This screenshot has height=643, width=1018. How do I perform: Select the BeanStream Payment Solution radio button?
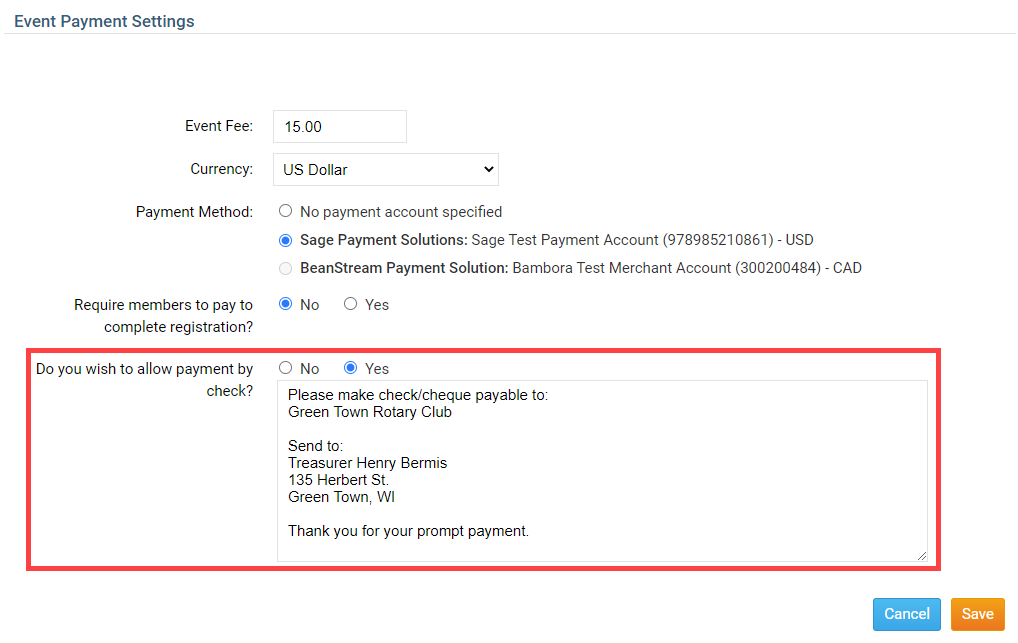[x=286, y=268]
